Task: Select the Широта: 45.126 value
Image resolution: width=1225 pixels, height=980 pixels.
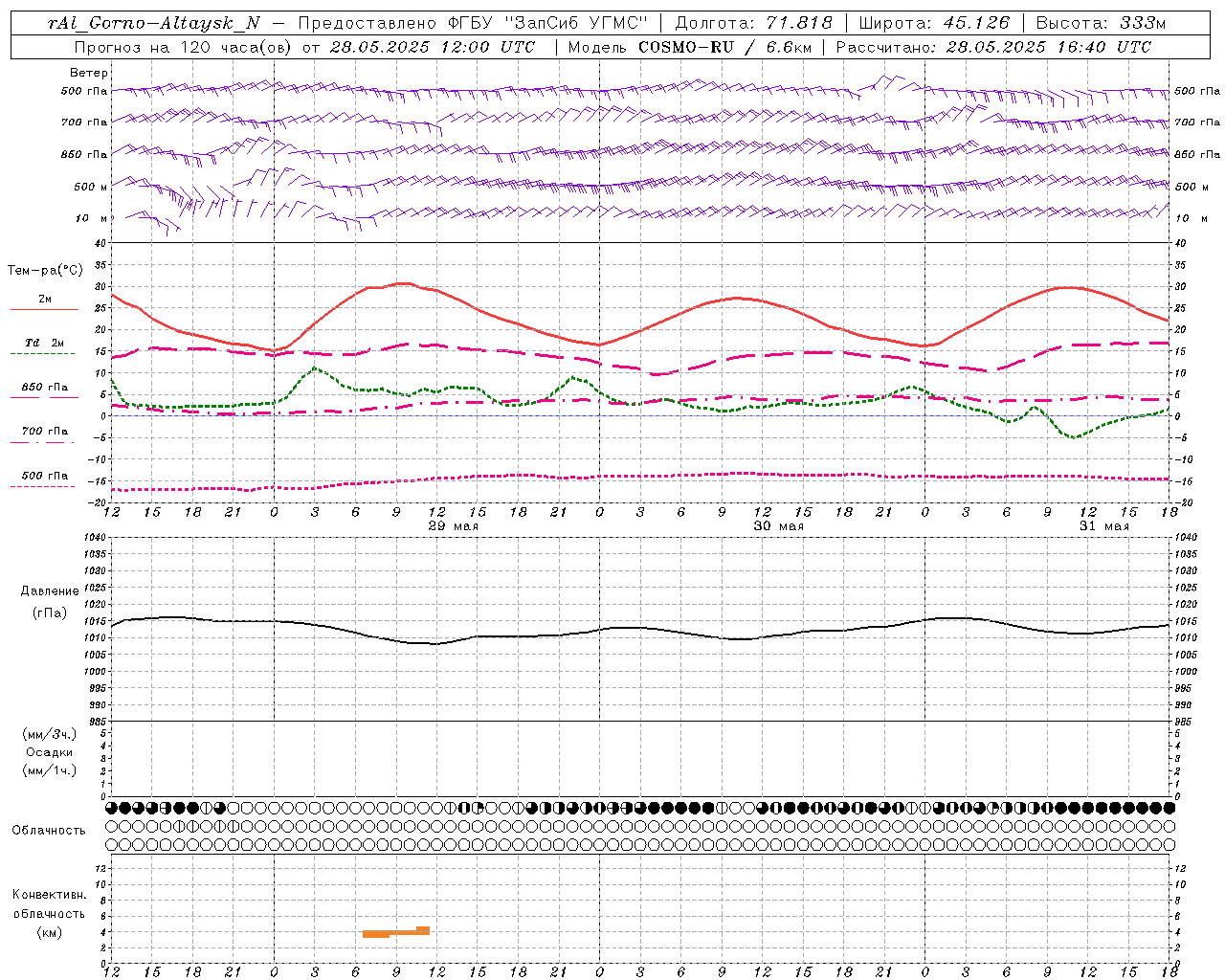Action: pyautogui.click(x=934, y=23)
